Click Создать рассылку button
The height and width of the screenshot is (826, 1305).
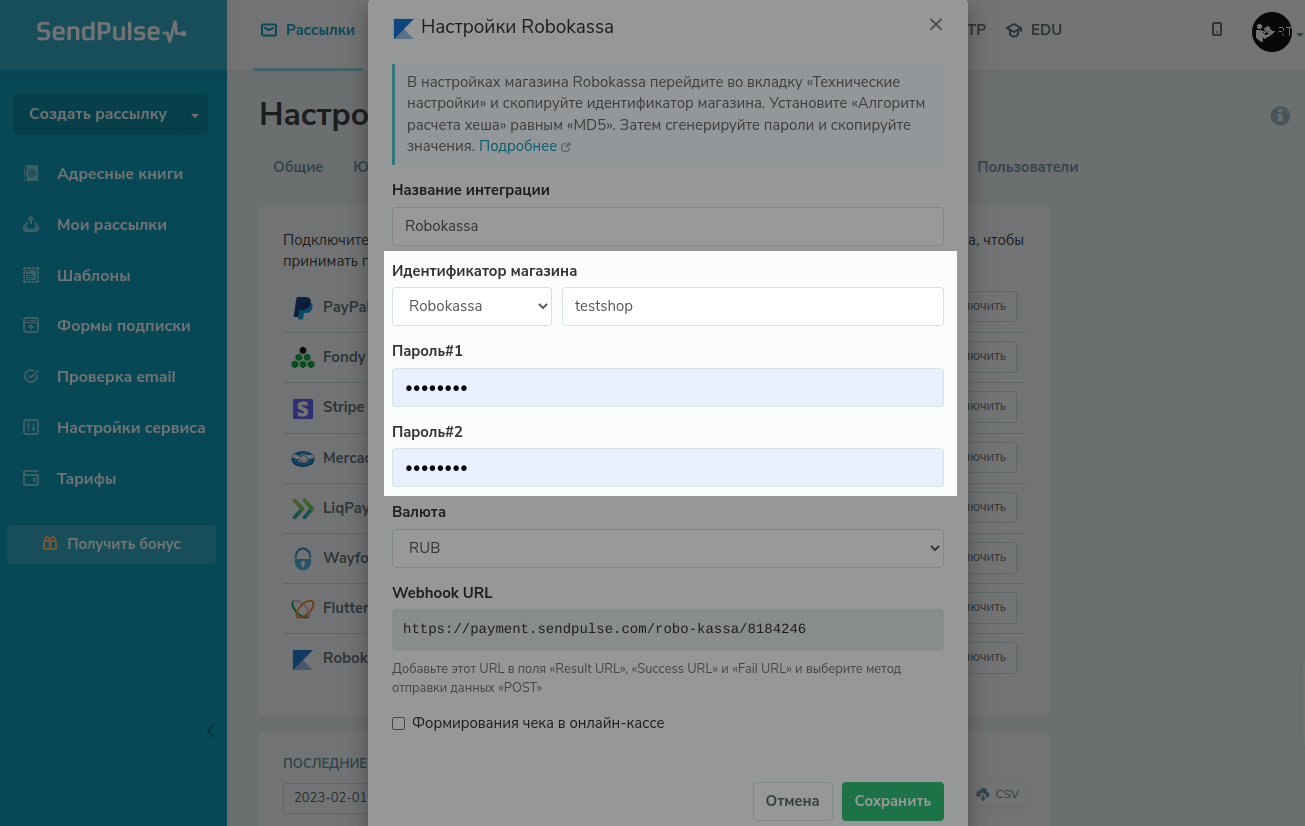(x=98, y=115)
